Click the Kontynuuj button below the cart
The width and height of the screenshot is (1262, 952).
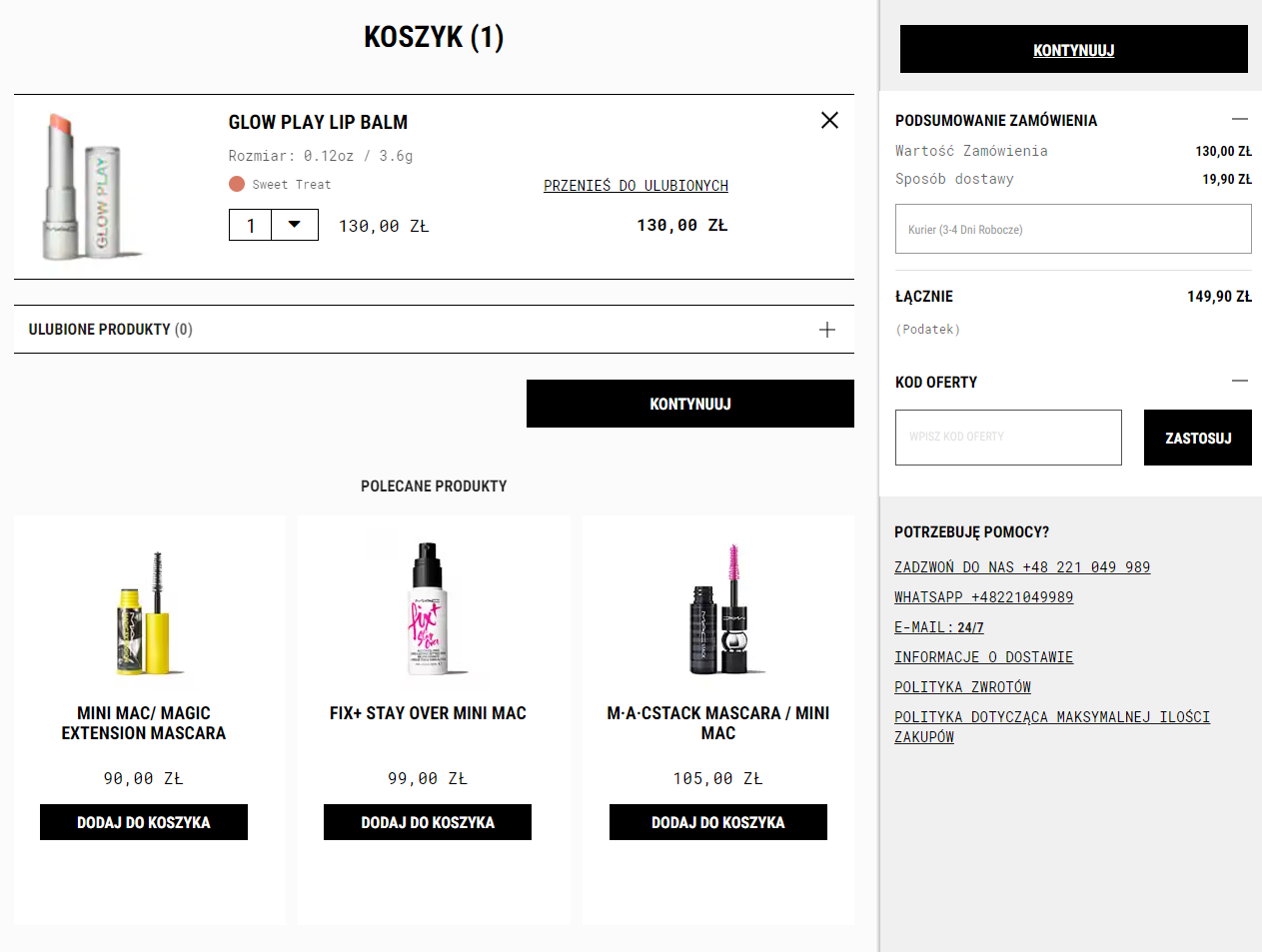tap(690, 404)
